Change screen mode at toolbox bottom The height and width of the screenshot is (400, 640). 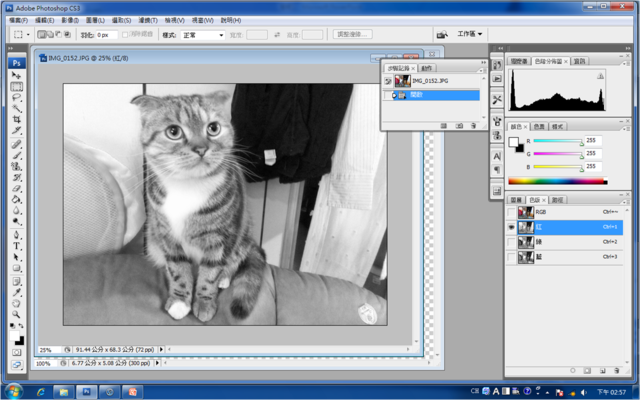coord(16,365)
